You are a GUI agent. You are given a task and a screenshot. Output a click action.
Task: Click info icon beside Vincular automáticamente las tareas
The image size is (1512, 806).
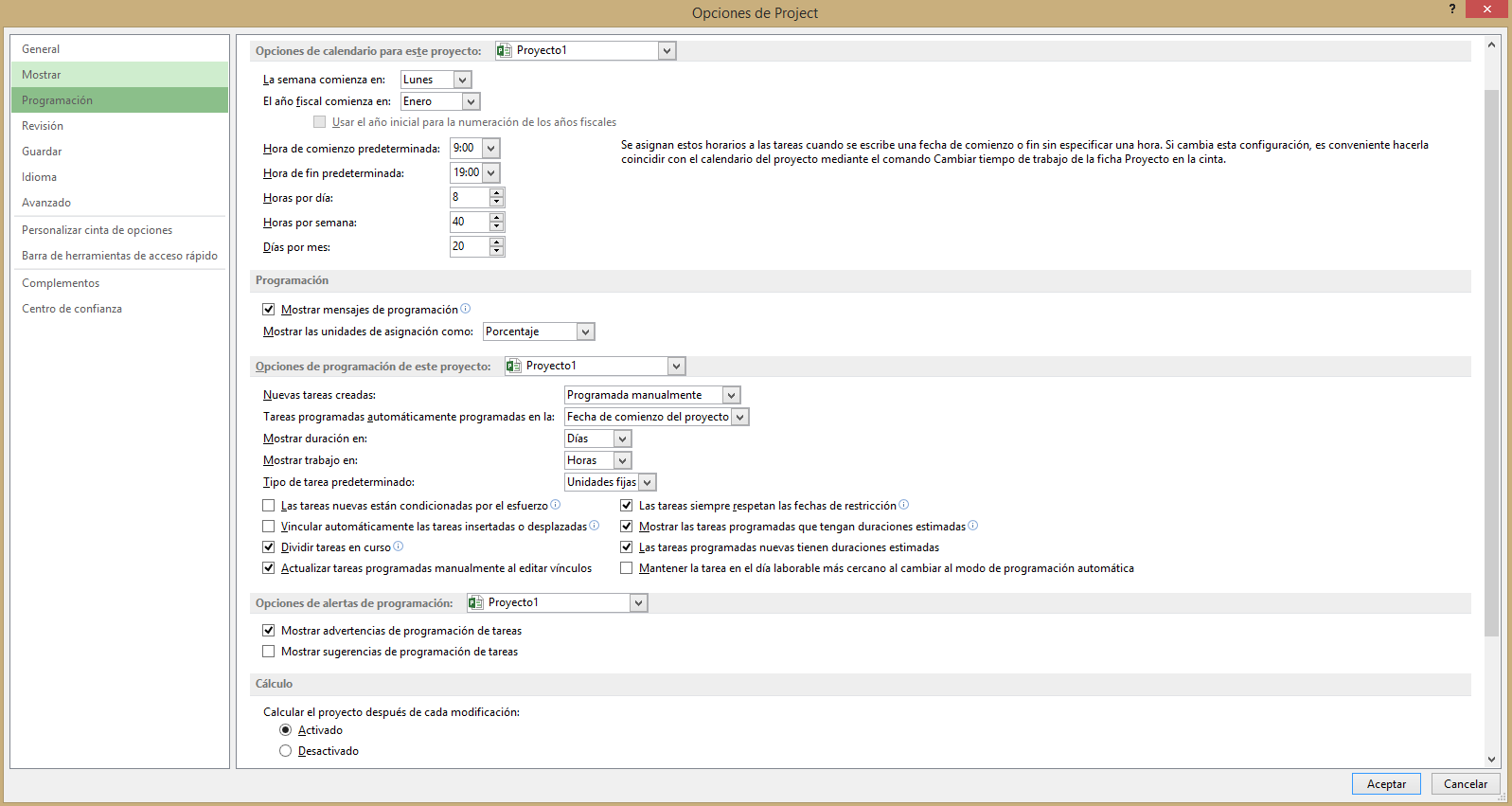tap(595, 526)
